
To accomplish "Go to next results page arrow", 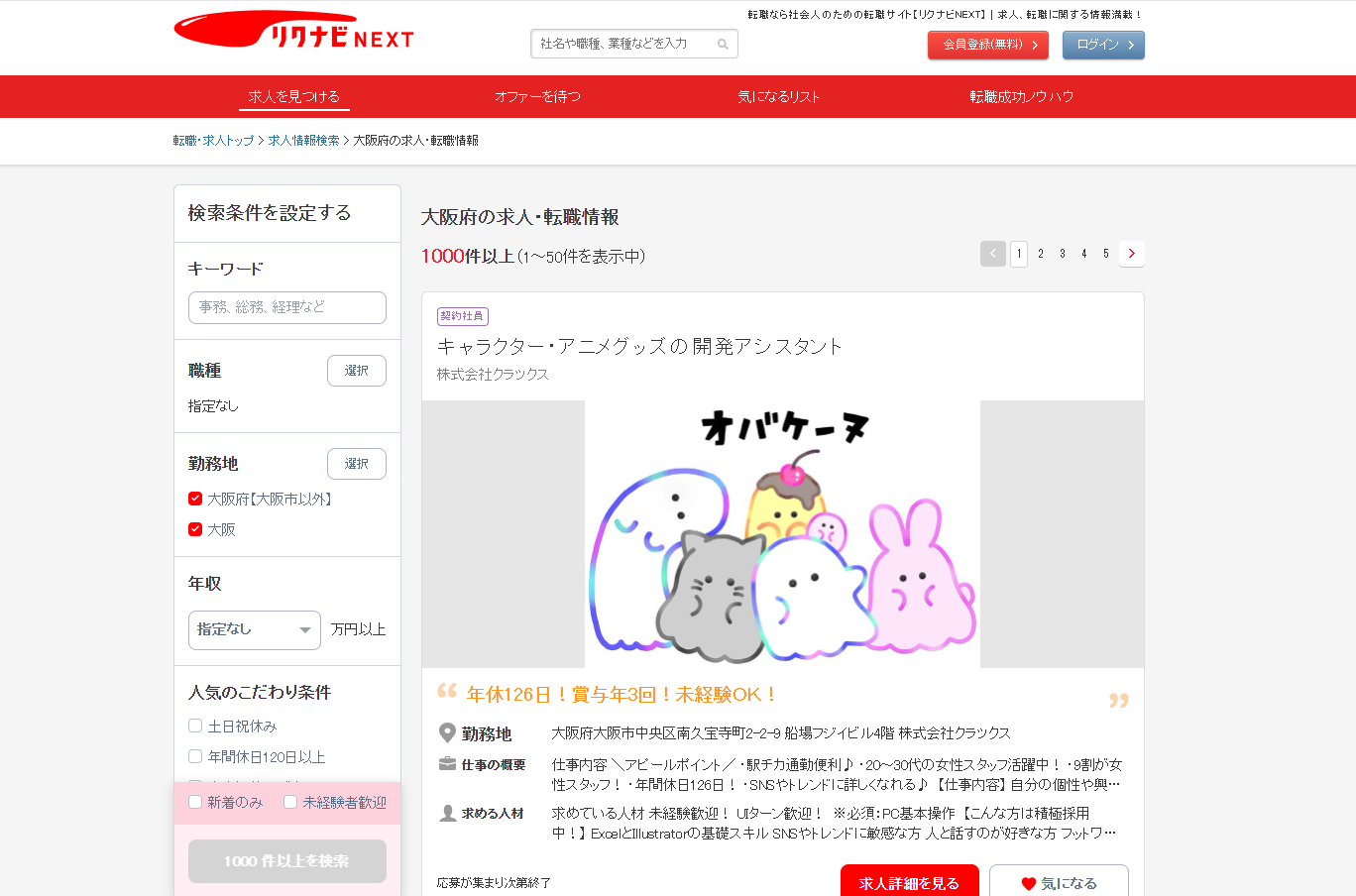I will pyautogui.click(x=1132, y=254).
